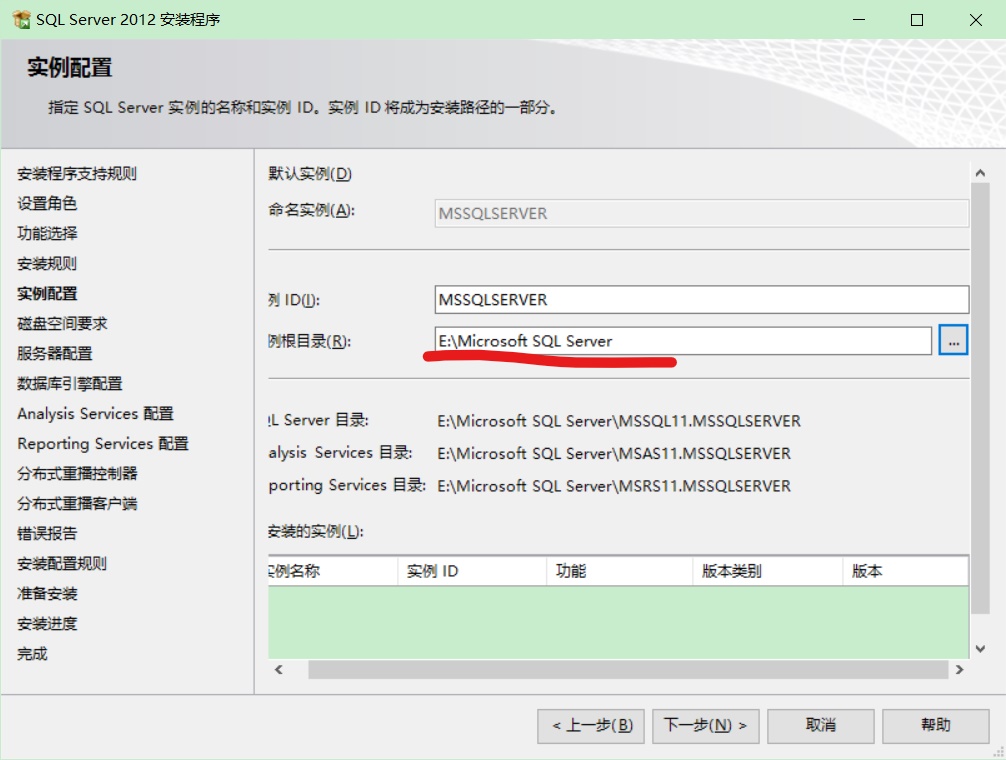The width and height of the screenshot is (1006, 760).
Task: Select the 安装配置规则 step
Action: click(x=62, y=564)
